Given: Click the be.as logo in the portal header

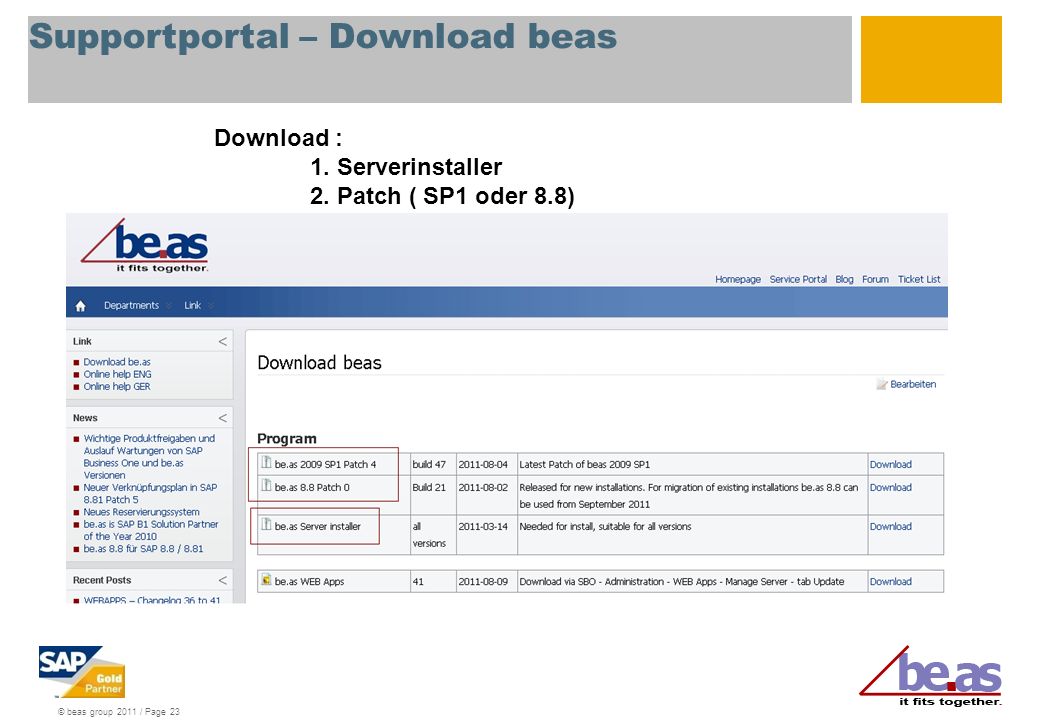Looking at the screenshot, I should tap(145, 247).
